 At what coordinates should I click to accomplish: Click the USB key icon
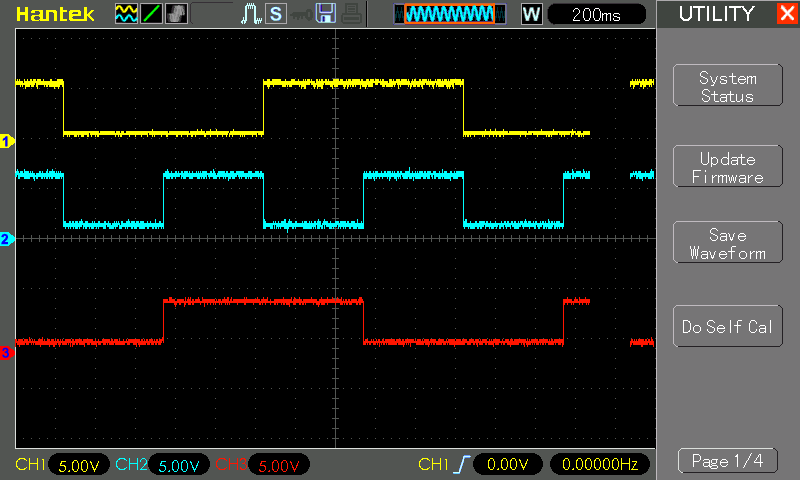[x=300, y=14]
